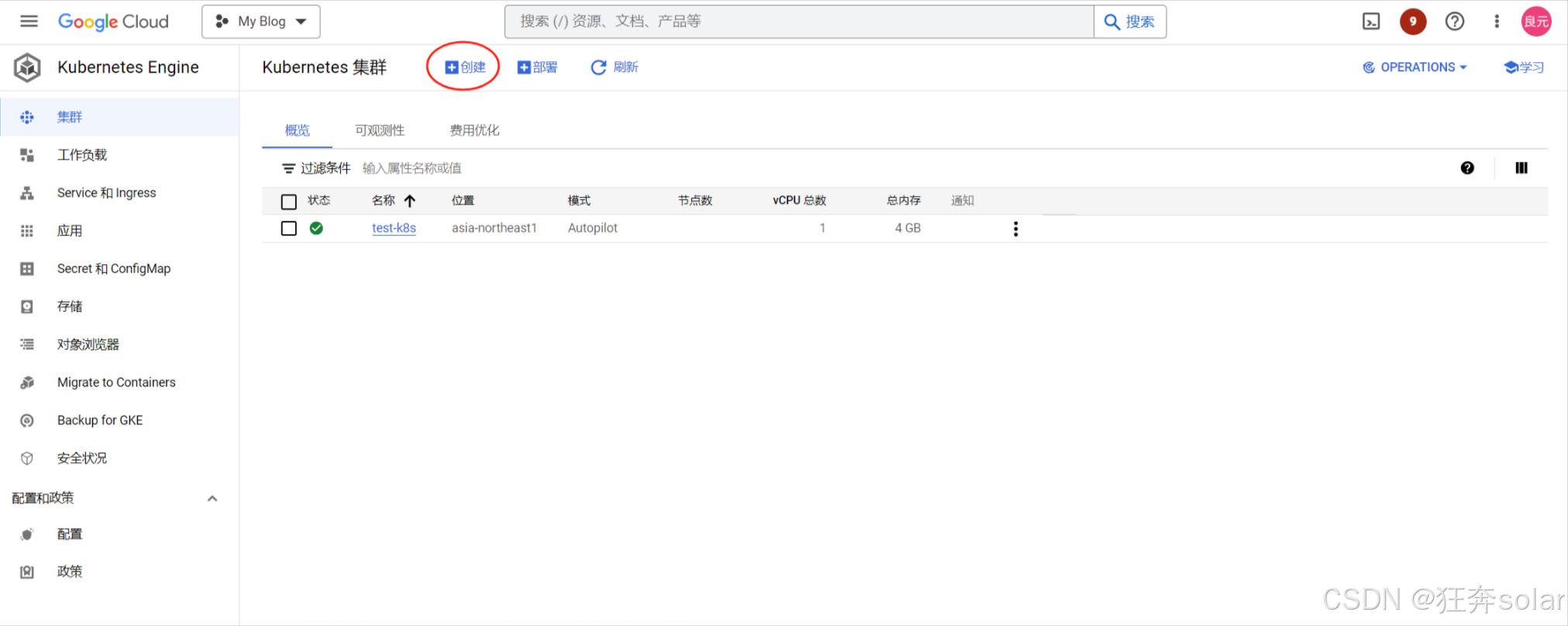1568x626 pixels.
Task: Click the 刷新 refresh button
Action: click(615, 67)
